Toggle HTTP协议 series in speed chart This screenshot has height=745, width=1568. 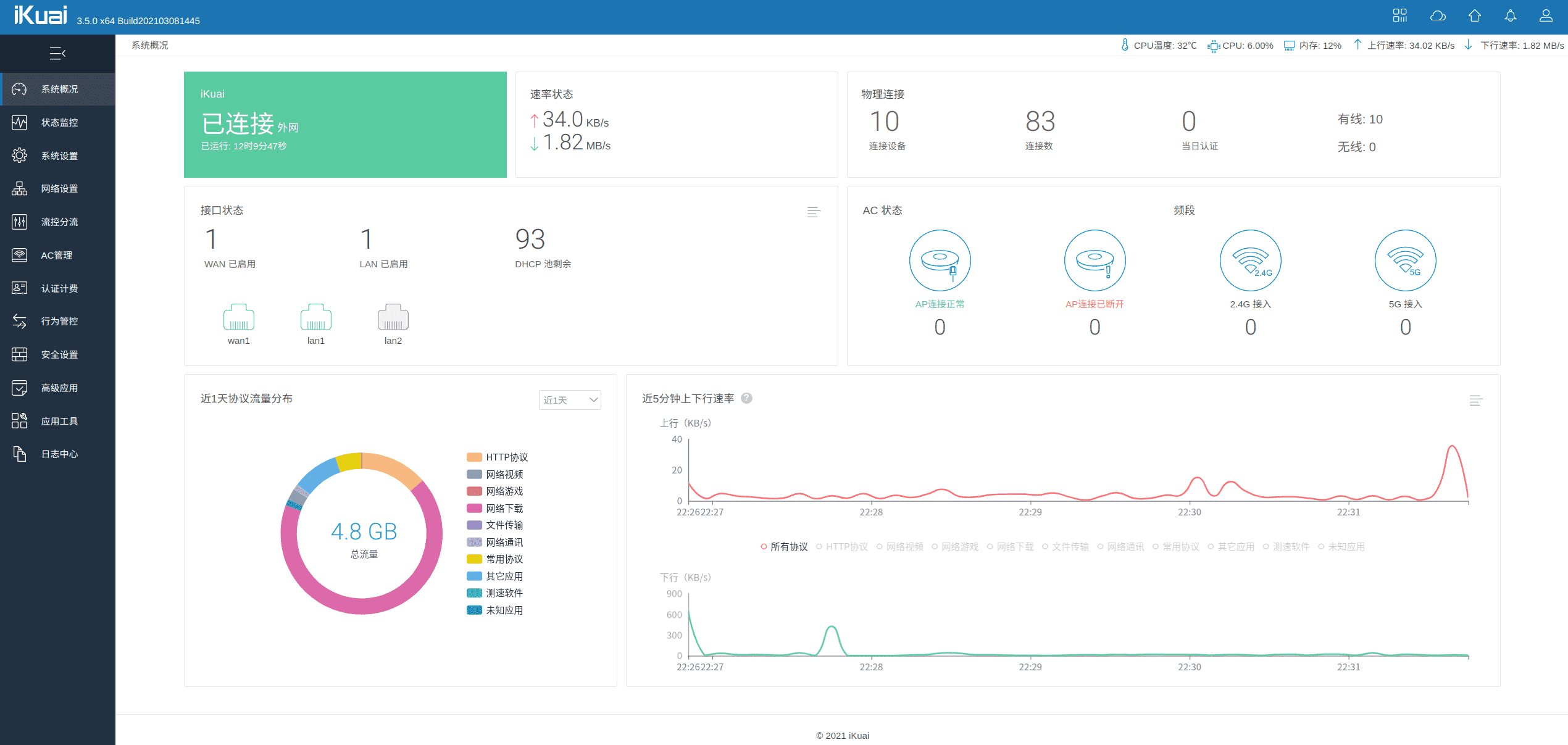click(x=842, y=547)
